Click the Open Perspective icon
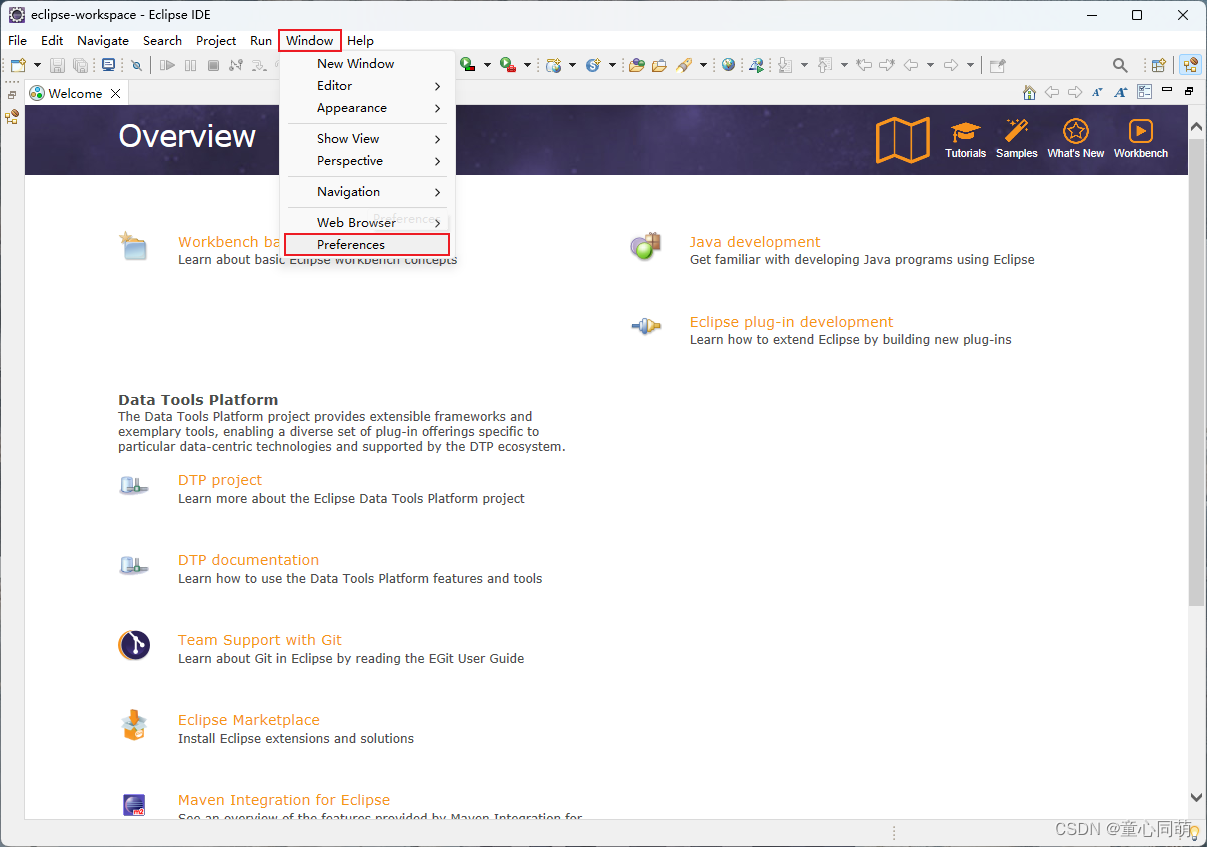1207x847 pixels. point(1158,65)
